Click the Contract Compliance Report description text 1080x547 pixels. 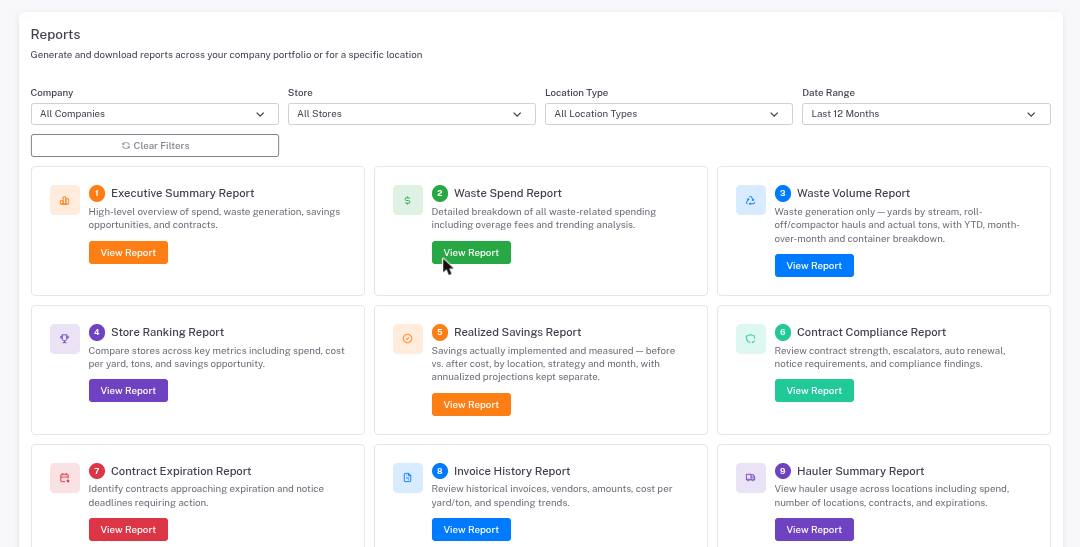point(890,358)
